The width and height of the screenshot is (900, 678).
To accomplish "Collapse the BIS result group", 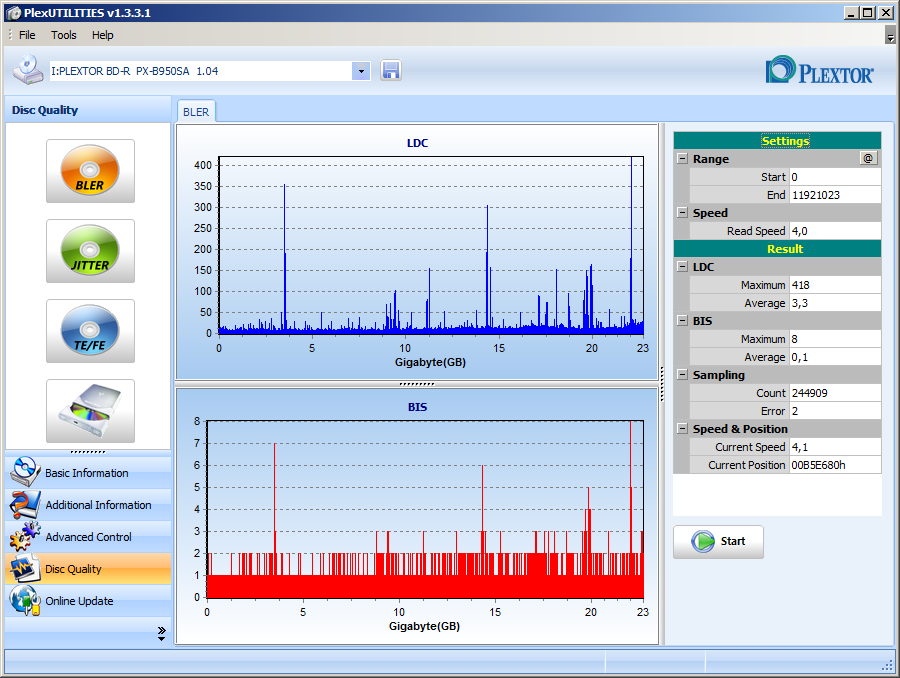I will click(682, 320).
